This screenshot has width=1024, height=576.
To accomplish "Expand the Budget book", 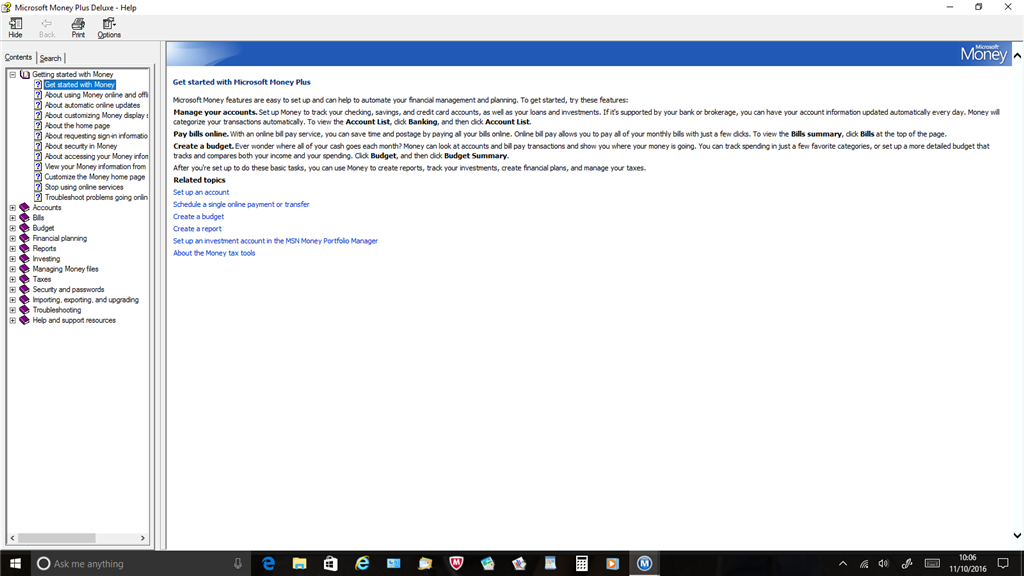I will (x=12, y=228).
